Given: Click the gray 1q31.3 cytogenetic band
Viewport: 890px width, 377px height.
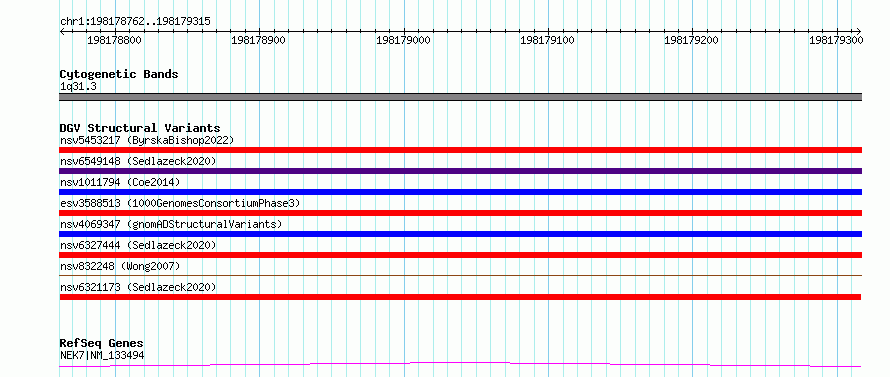Looking at the screenshot, I should (460, 97).
